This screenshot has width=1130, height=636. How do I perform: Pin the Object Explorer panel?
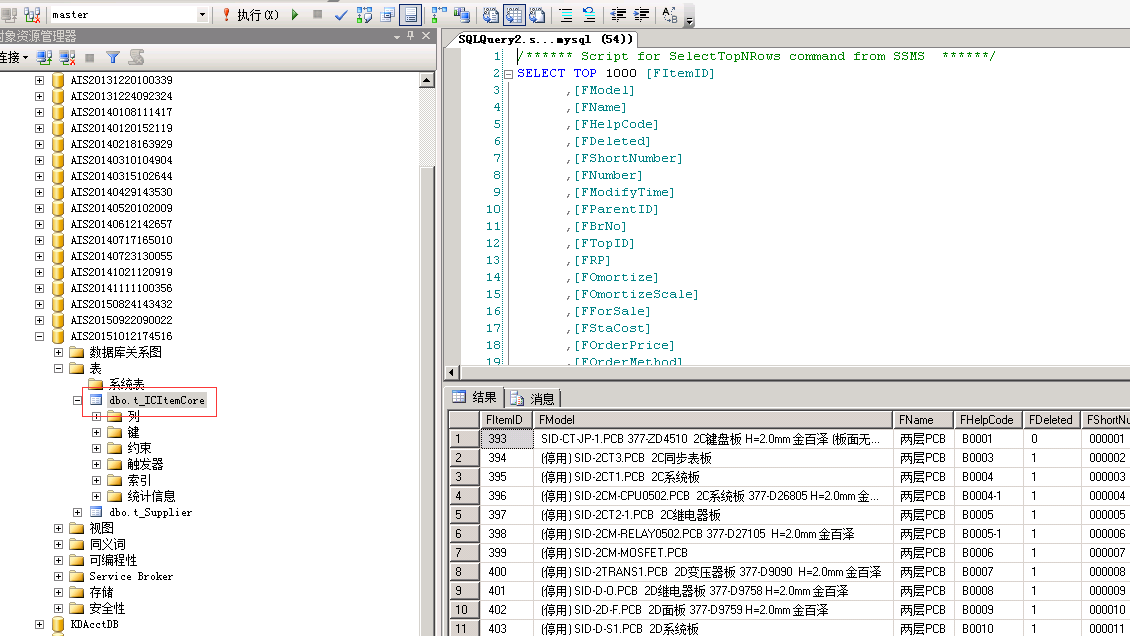[411, 35]
